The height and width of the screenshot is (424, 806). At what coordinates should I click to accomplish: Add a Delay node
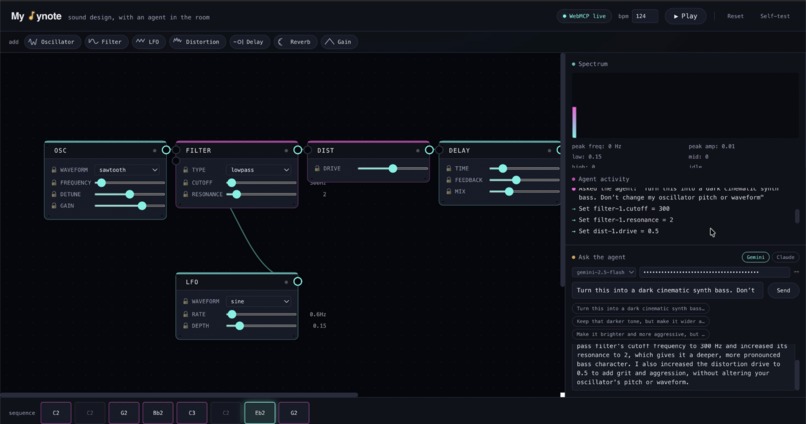point(248,42)
